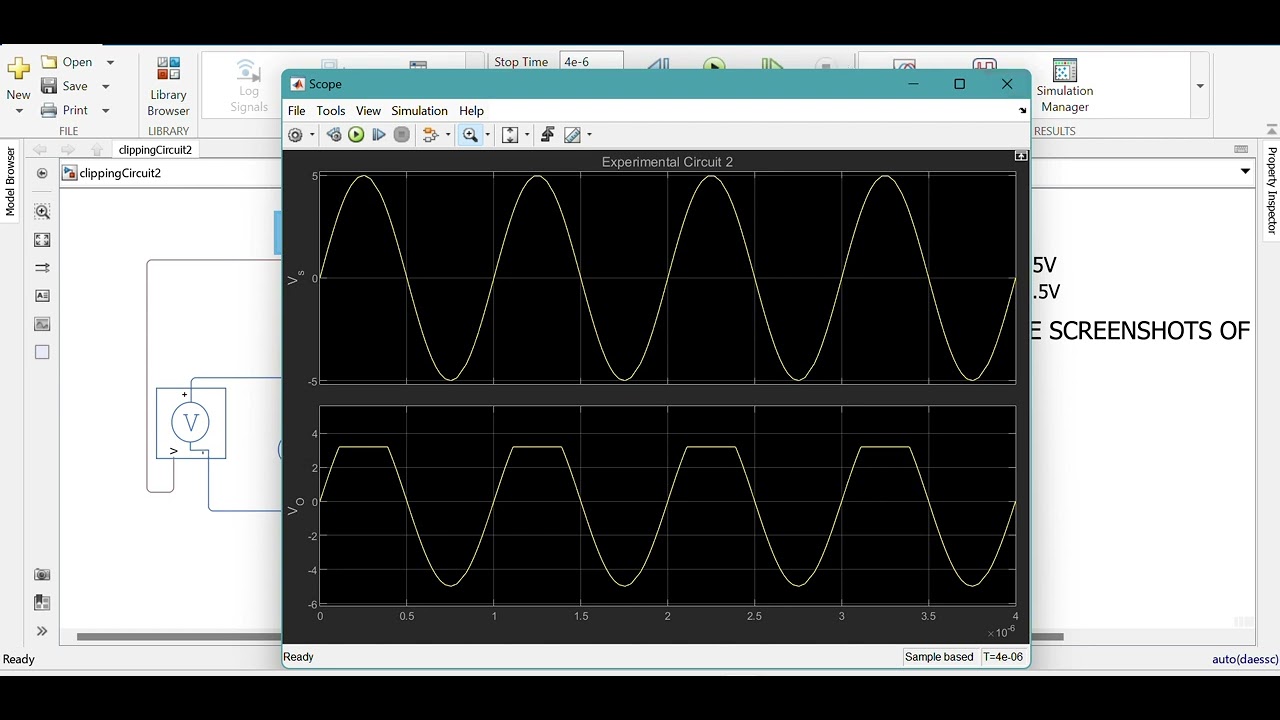Click the annotation text palette icon
This screenshot has width=1280, height=720.
[x=42, y=296]
